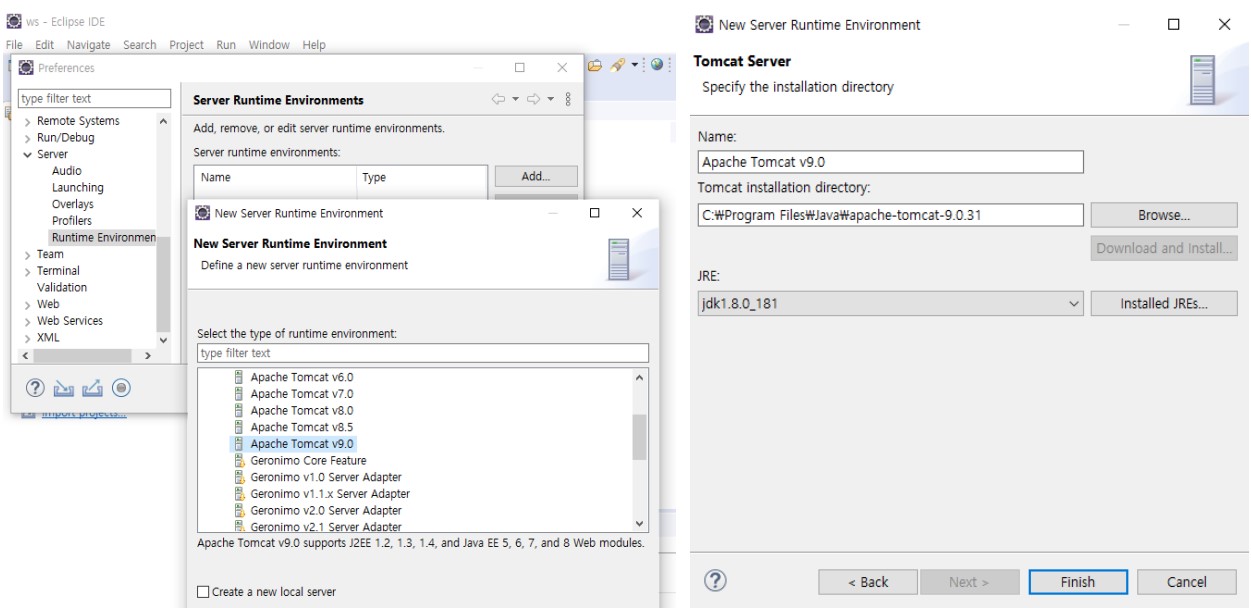Select the Profilers preferences item

click(72, 220)
